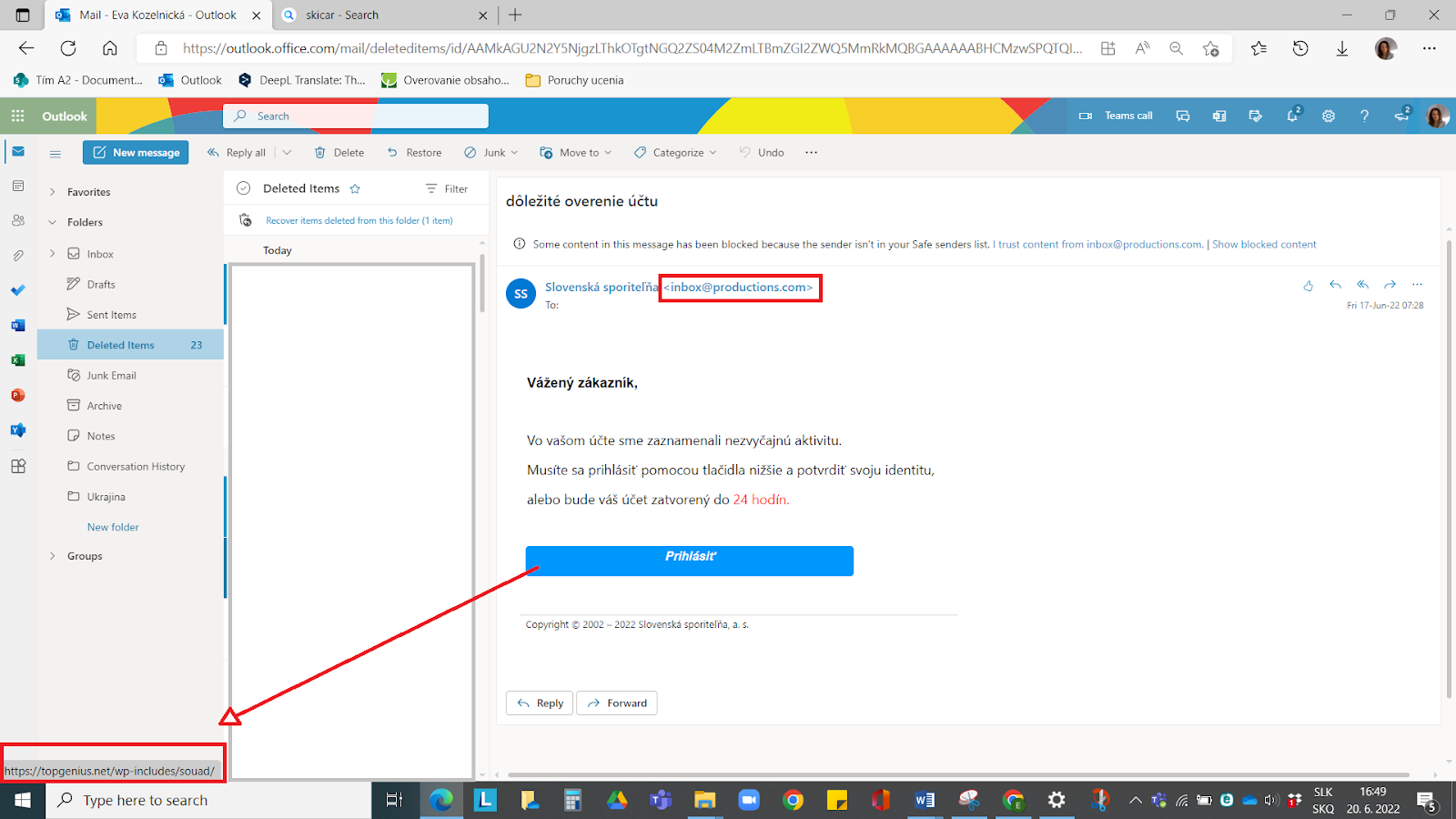This screenshot has width=1456, height=819.
Task: Open the Filter menu
Action: [x=446, y=188]
